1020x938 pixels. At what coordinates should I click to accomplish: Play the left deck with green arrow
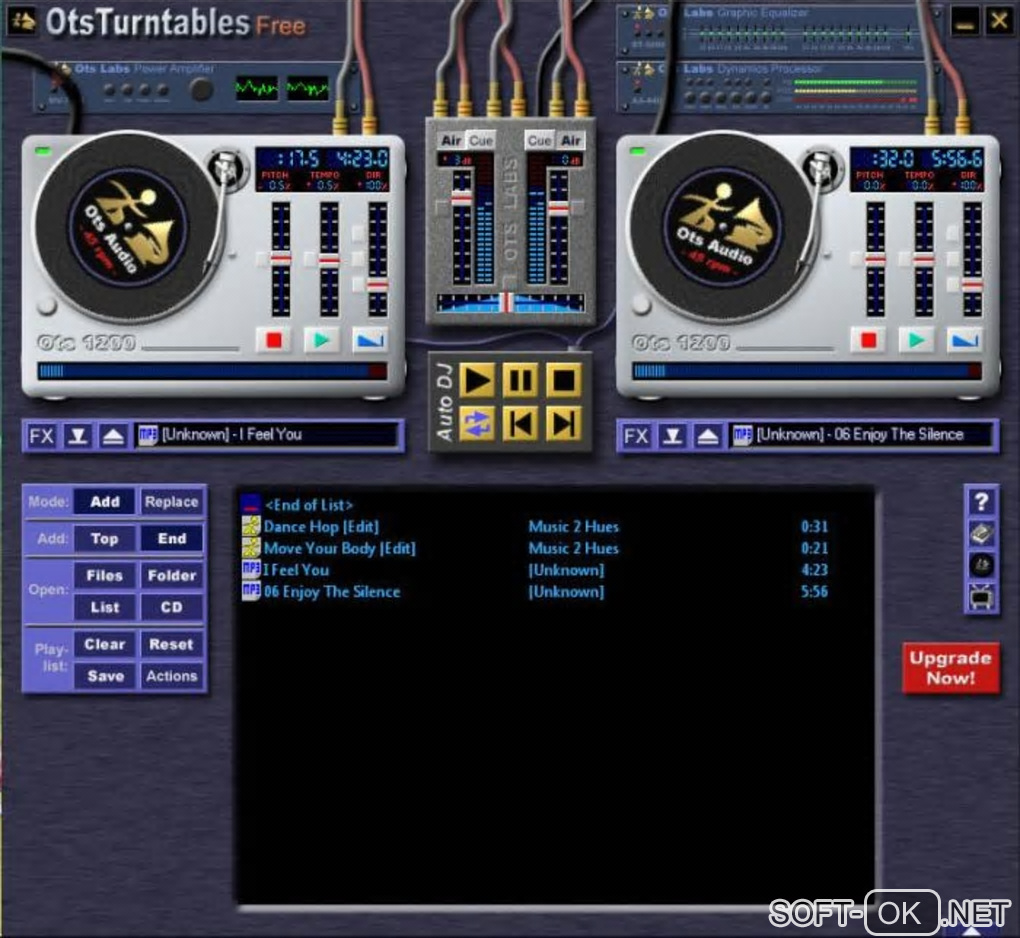point(321,340)
